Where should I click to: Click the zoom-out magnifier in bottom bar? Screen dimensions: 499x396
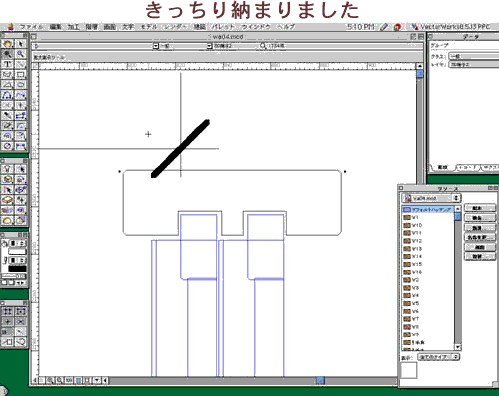(59, 380)
